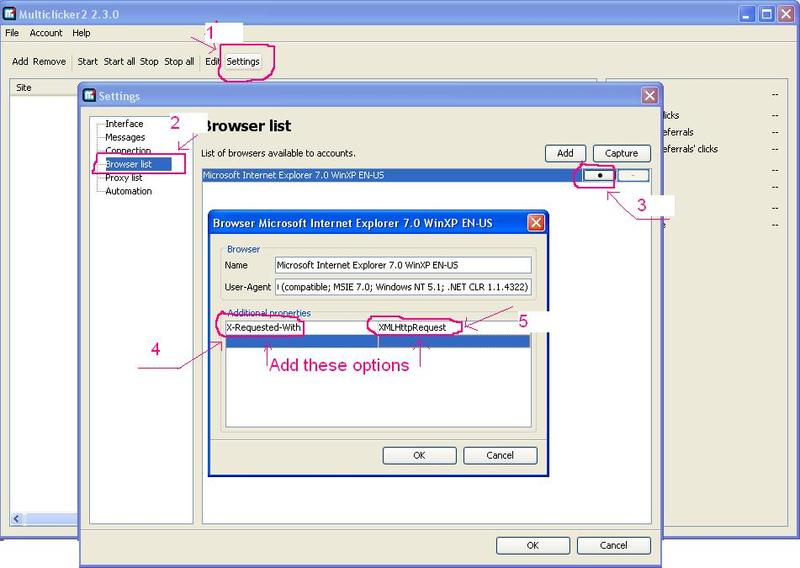Screen dimensions: 800x568
Task: Maximize the Multiclicker main window
Action: [x=766, y=14]
